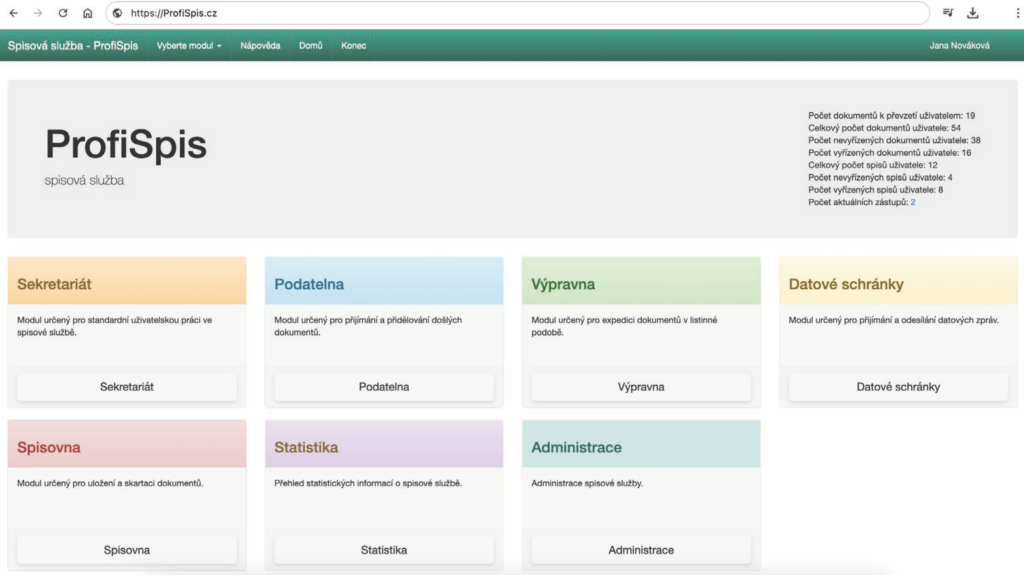Open the Statistika module button
Screen dimensions: 1024x575
(384, 550)
